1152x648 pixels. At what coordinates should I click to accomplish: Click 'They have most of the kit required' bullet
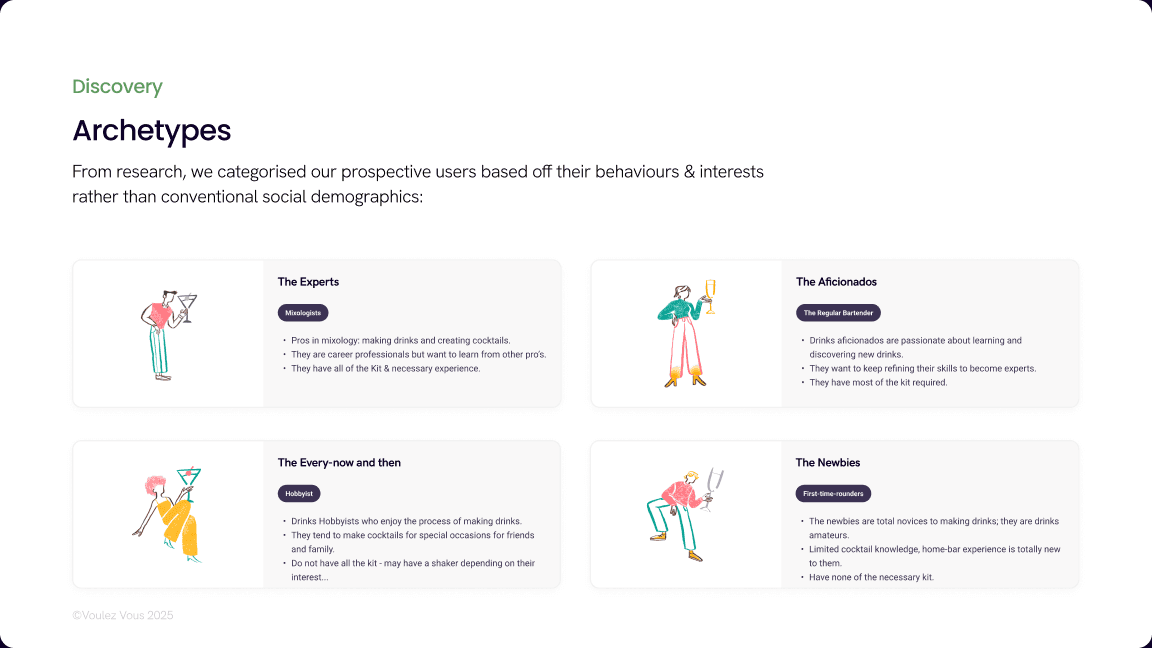(x=878, y=383)
